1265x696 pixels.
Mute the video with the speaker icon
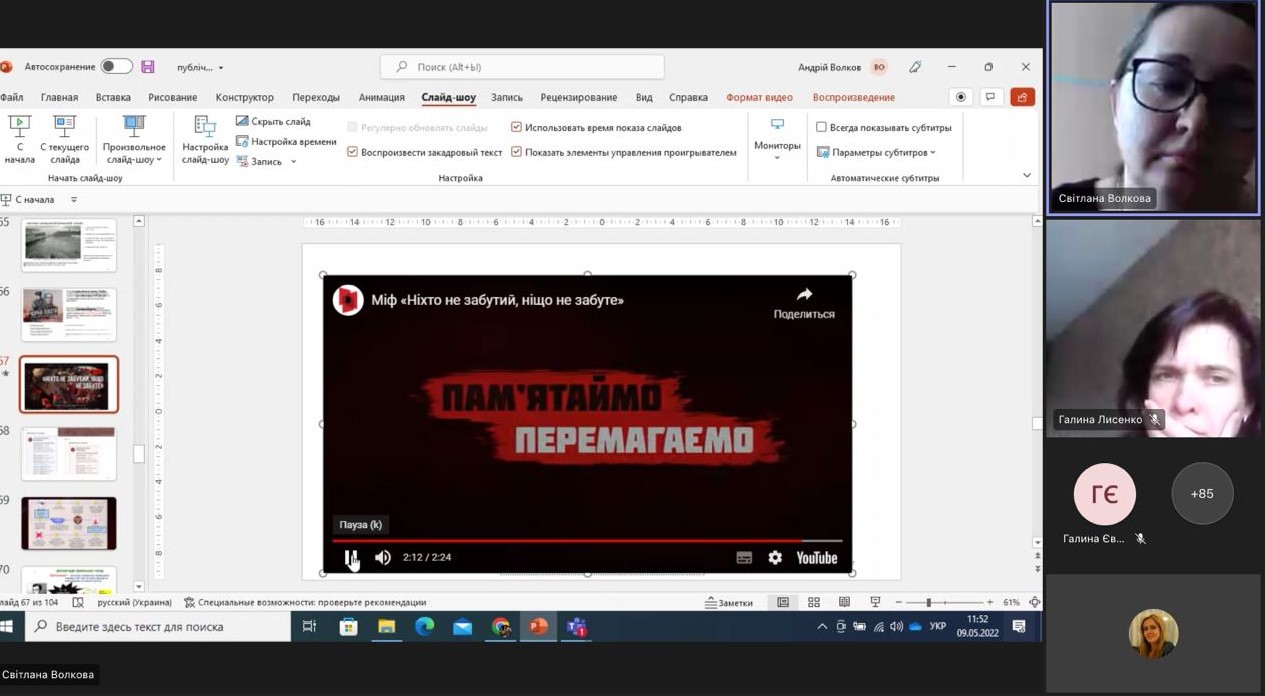coord(382,558)
